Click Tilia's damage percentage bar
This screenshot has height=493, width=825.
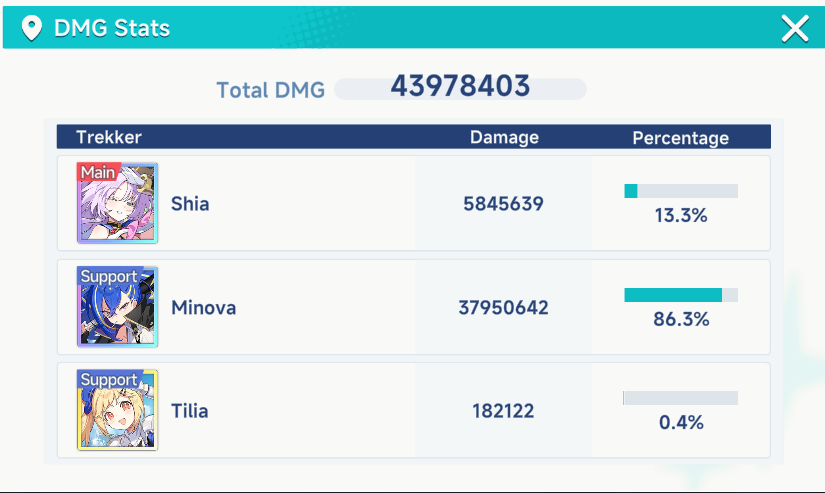(681, 398)
